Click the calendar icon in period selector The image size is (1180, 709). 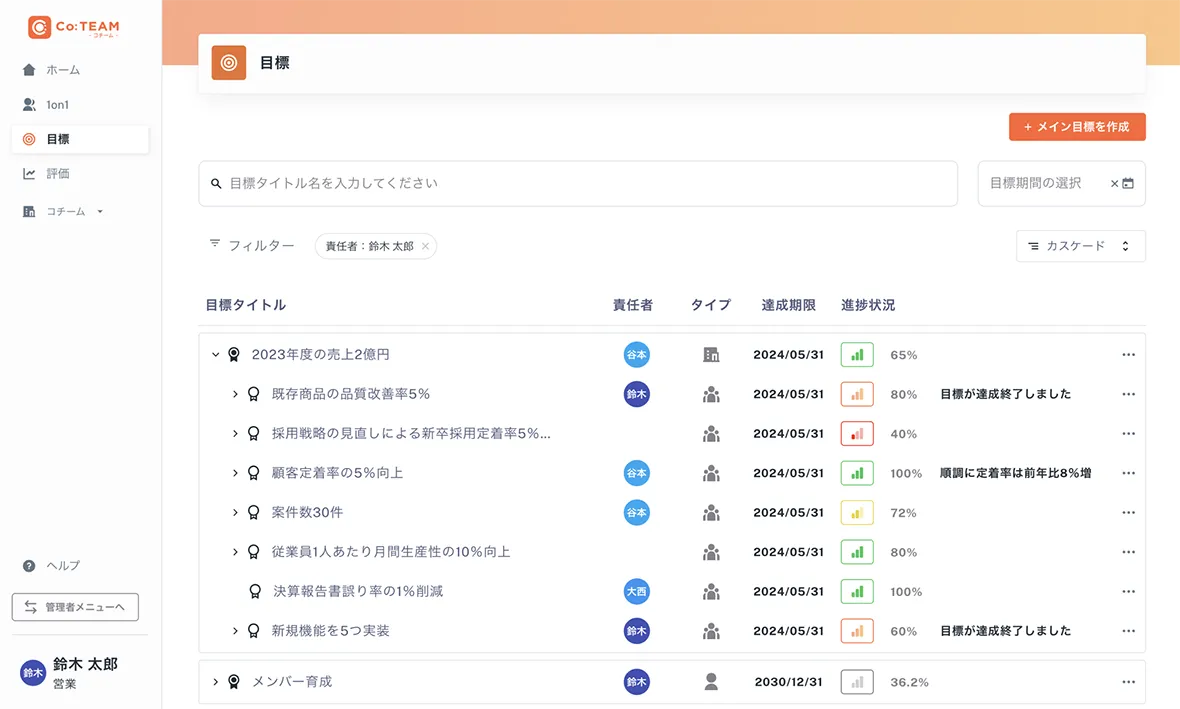(1128, 184)
